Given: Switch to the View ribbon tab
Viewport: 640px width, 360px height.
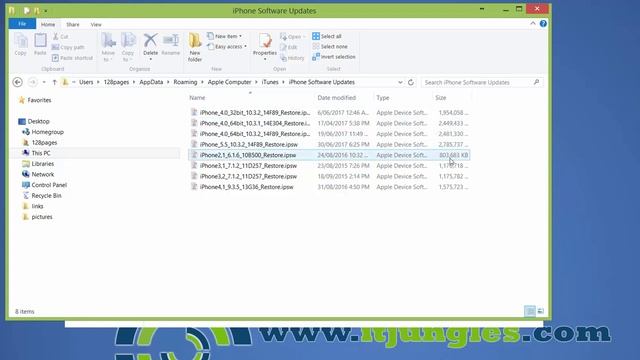Looking at the screenshot, I should point(96,24).
